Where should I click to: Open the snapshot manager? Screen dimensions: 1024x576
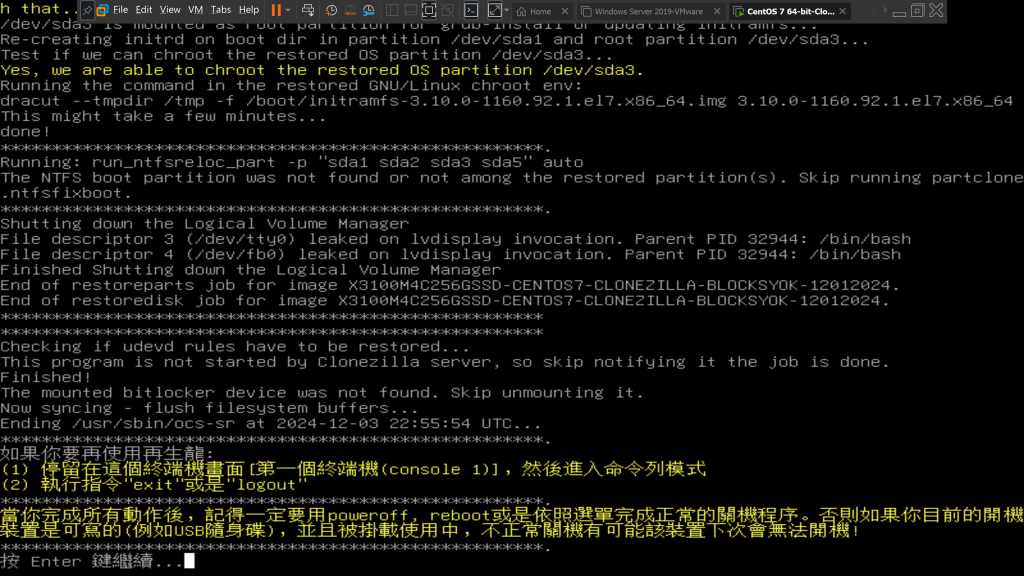(368, 10)
